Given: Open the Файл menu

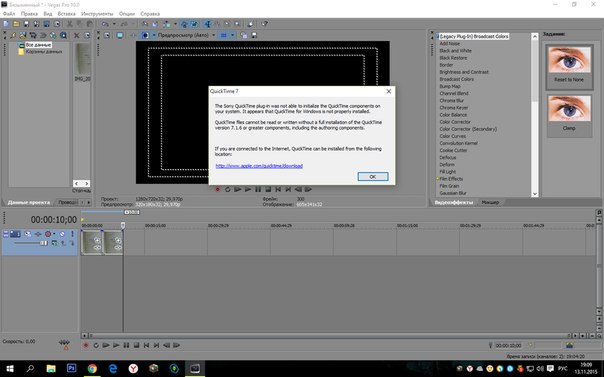Looking at the screenshot, I should pos(9,13).
